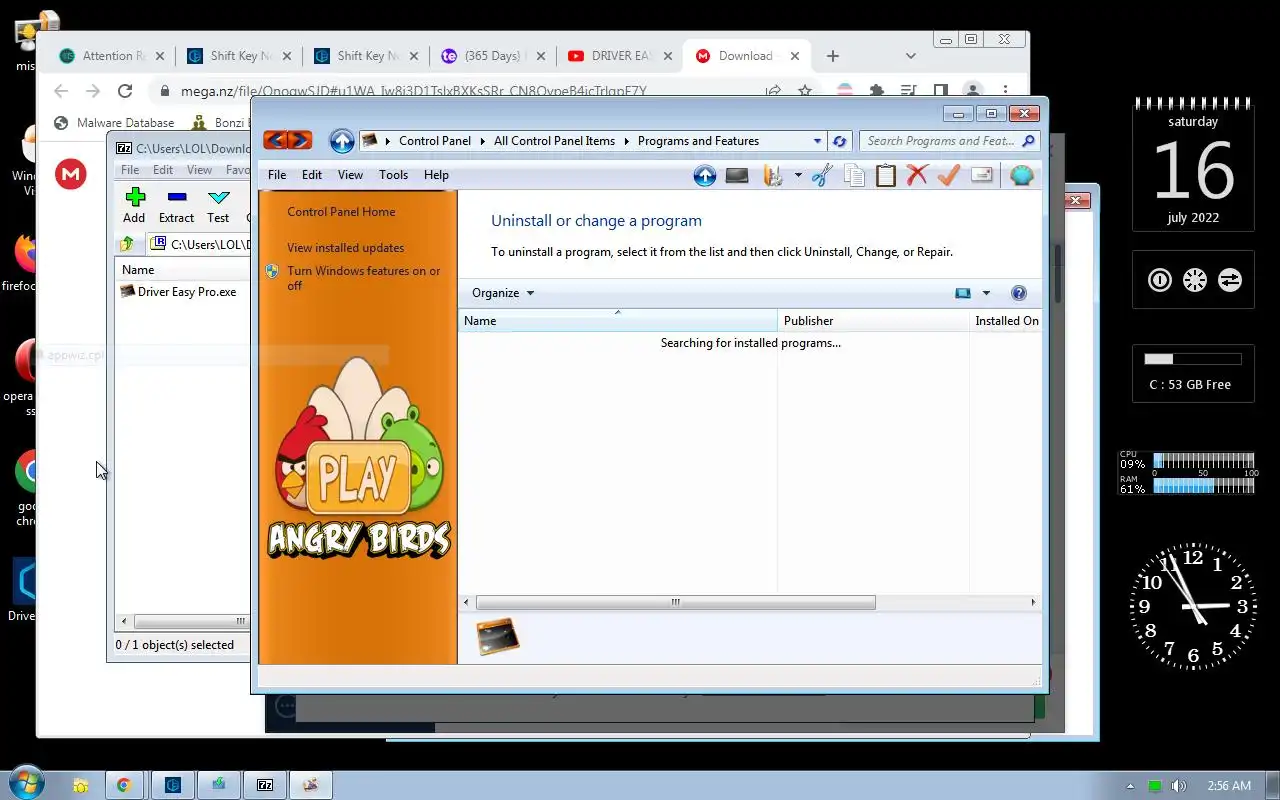This screenshot has height=800, width=1280.
Task: Click View installed updates link
Action: pyautogui.click(x=345, y=248)
